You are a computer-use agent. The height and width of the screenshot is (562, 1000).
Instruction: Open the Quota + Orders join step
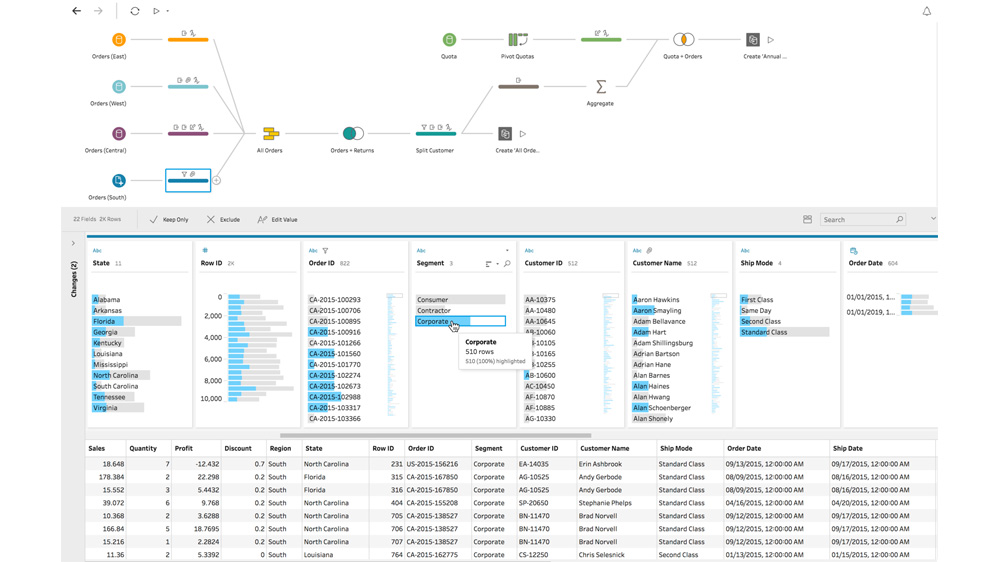click(x=683, y=40)
